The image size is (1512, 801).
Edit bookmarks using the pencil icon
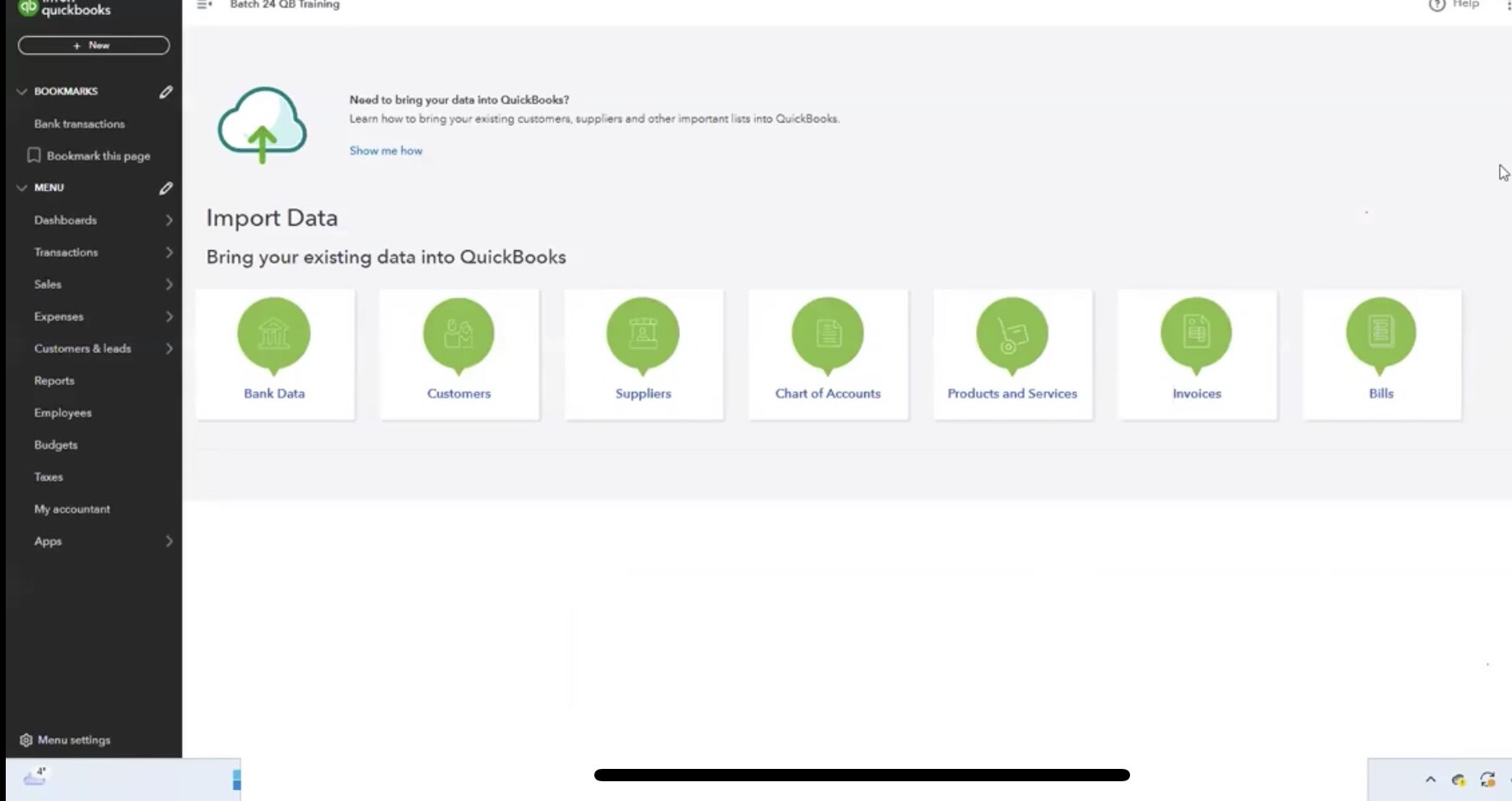[x=166, y=92]
